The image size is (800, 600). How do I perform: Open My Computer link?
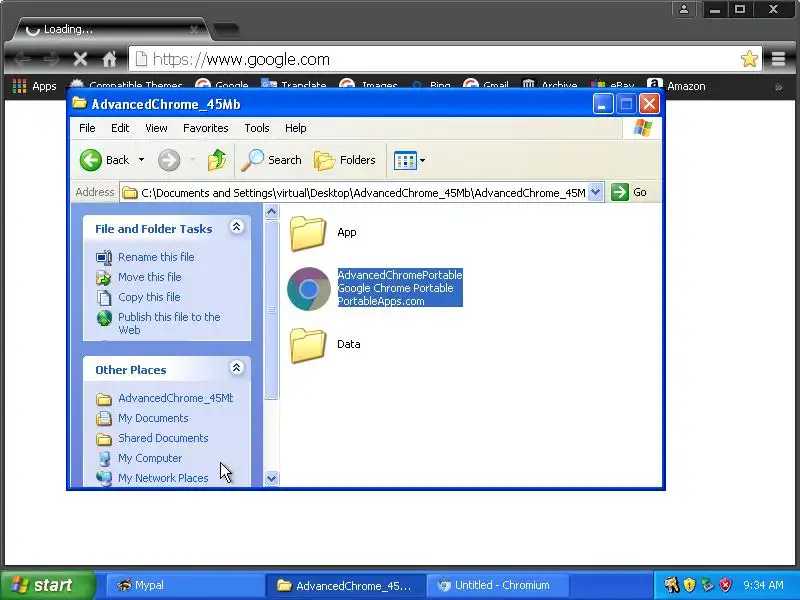150,458
